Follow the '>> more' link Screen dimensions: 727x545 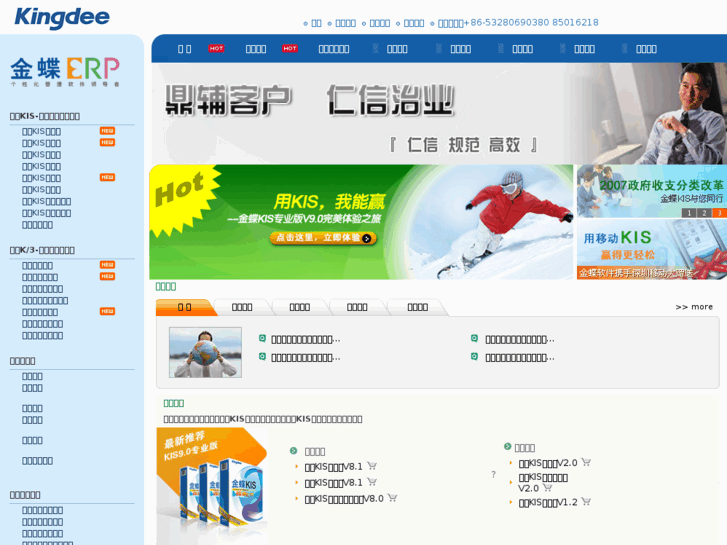(x=694, y=307)
